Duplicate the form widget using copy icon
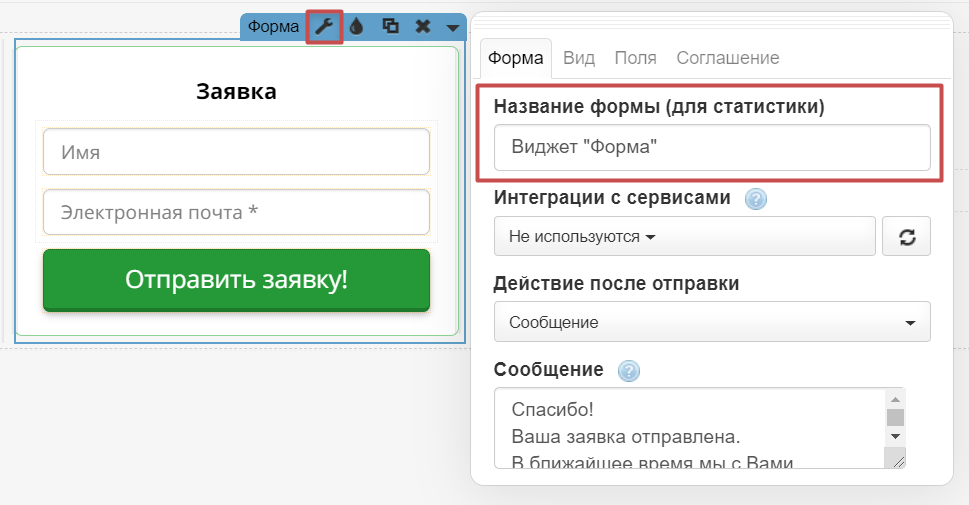 point(390,27)
